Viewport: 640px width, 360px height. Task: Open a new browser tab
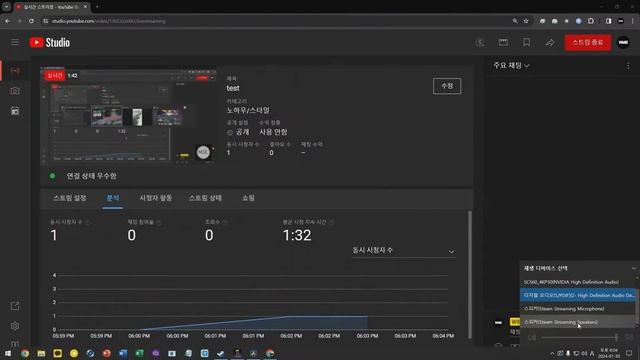click(97, 7)
